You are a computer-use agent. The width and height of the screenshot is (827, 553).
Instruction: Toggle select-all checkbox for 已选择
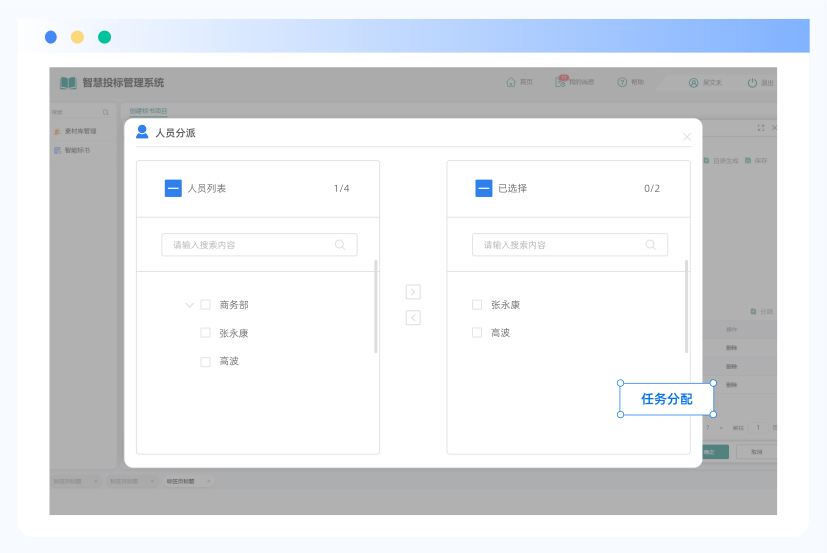(484, 188)
